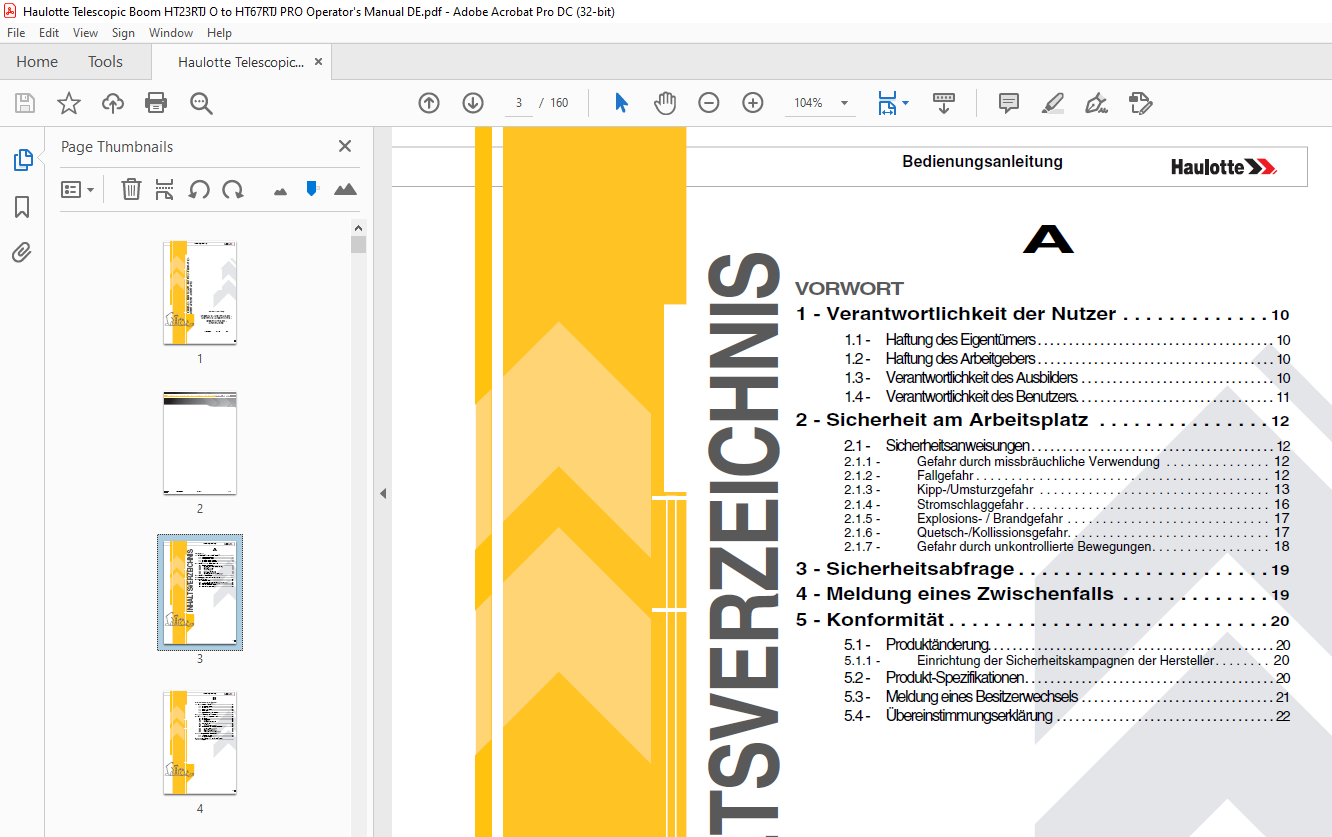Choose the Selection arrow tool

pyautogui.click(x=621, y=103)
